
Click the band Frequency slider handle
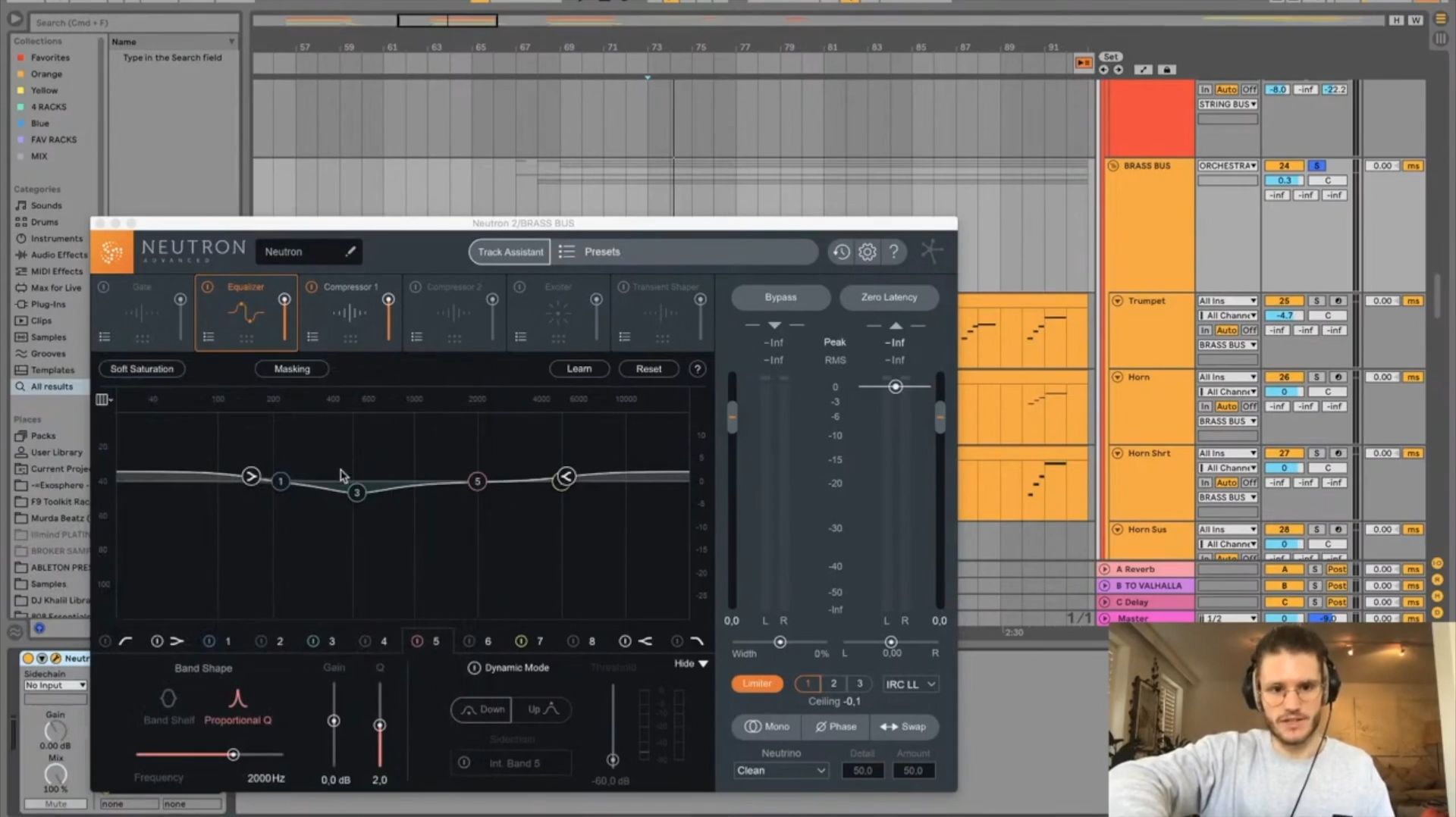click(x=234, y=754)
